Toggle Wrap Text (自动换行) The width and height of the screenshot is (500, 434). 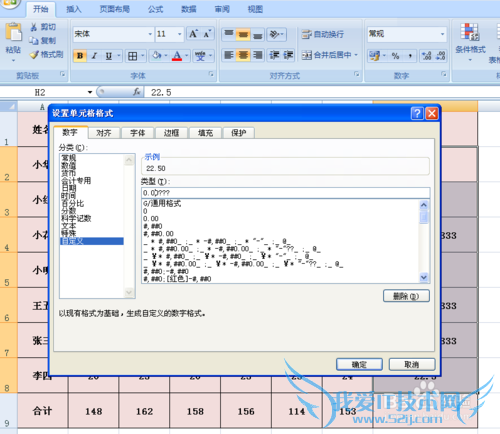322,34
